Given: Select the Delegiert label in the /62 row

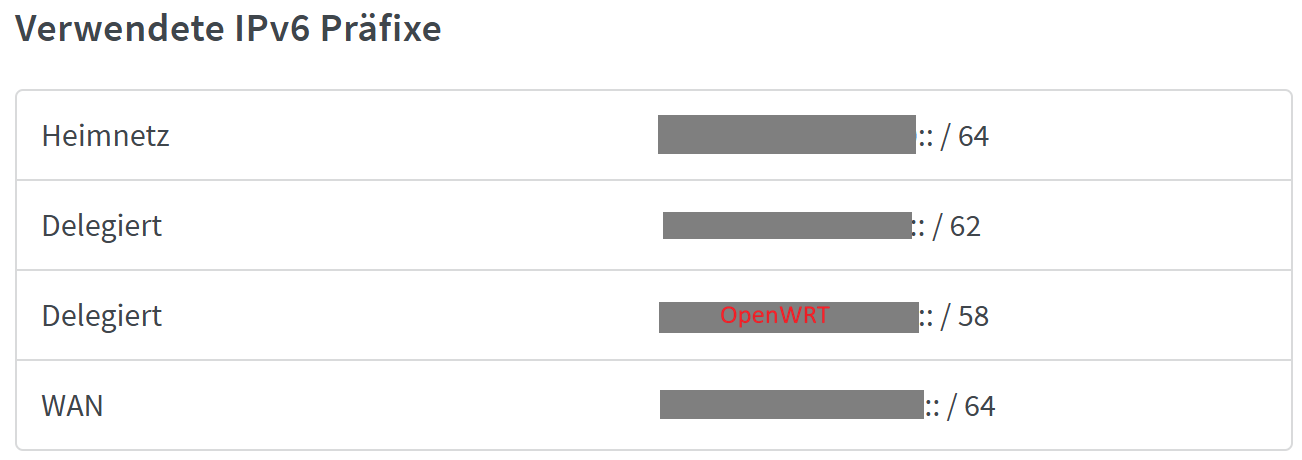Looking at the screenshot, I should tap(101, 226).
